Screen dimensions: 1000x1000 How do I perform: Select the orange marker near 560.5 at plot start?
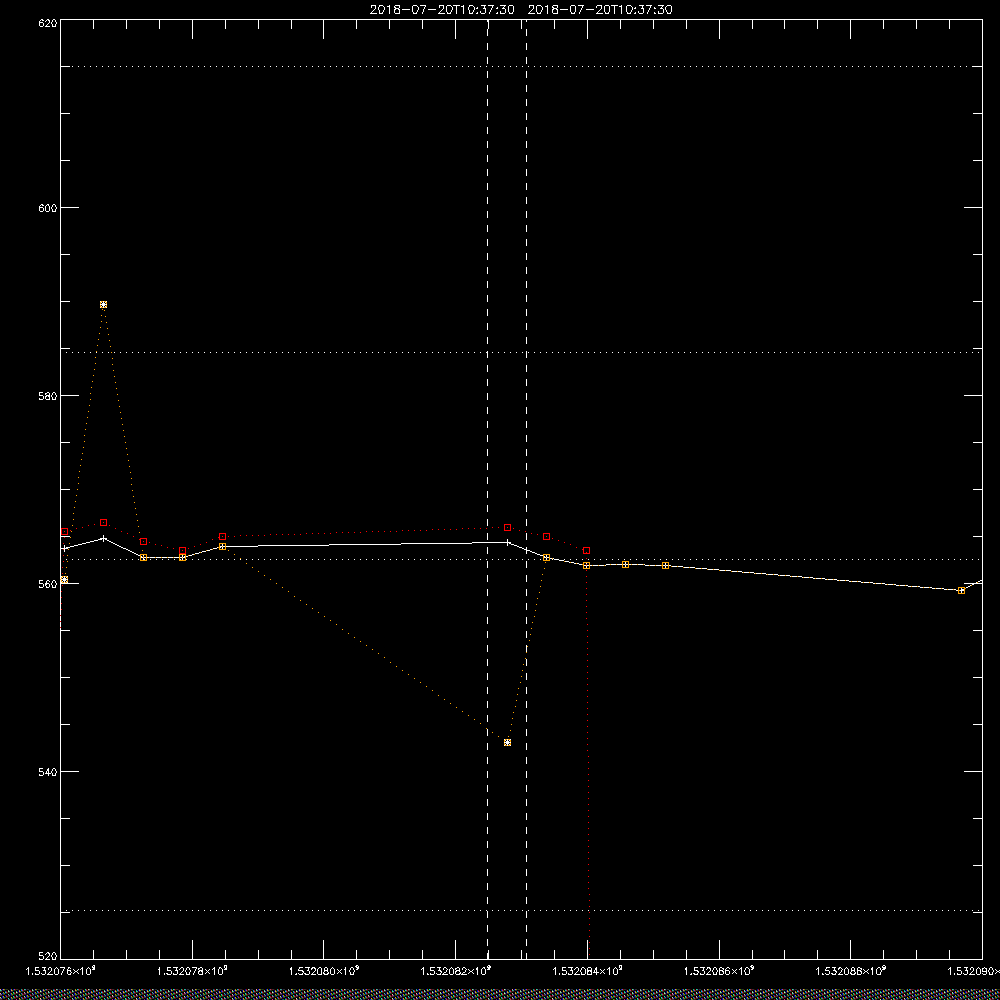64,580
